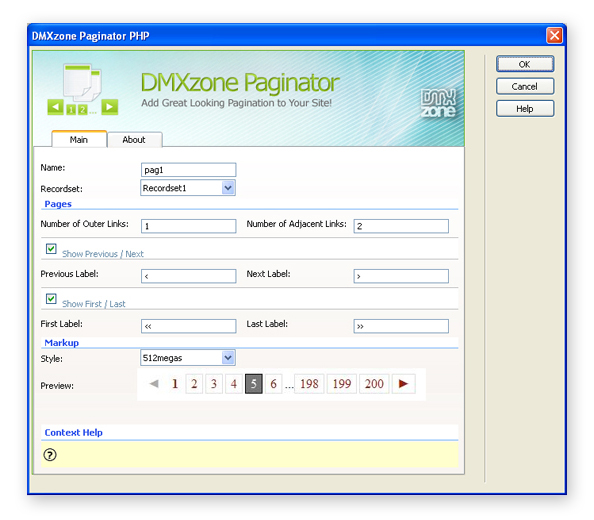Click page 3 in the preview
The image size is (594, 520).
tap(214, 384)
